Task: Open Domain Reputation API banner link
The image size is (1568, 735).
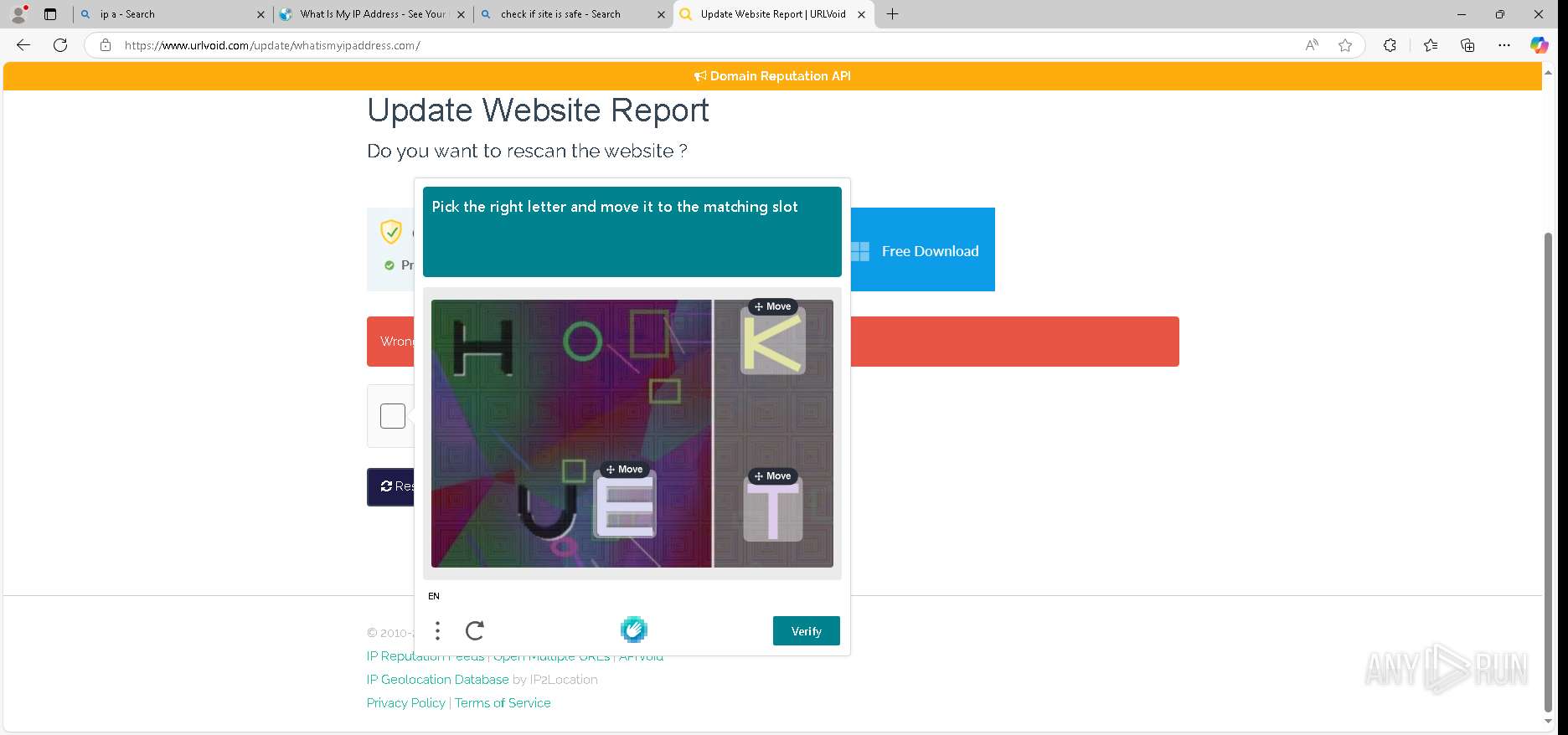Action: pos(772,76)
